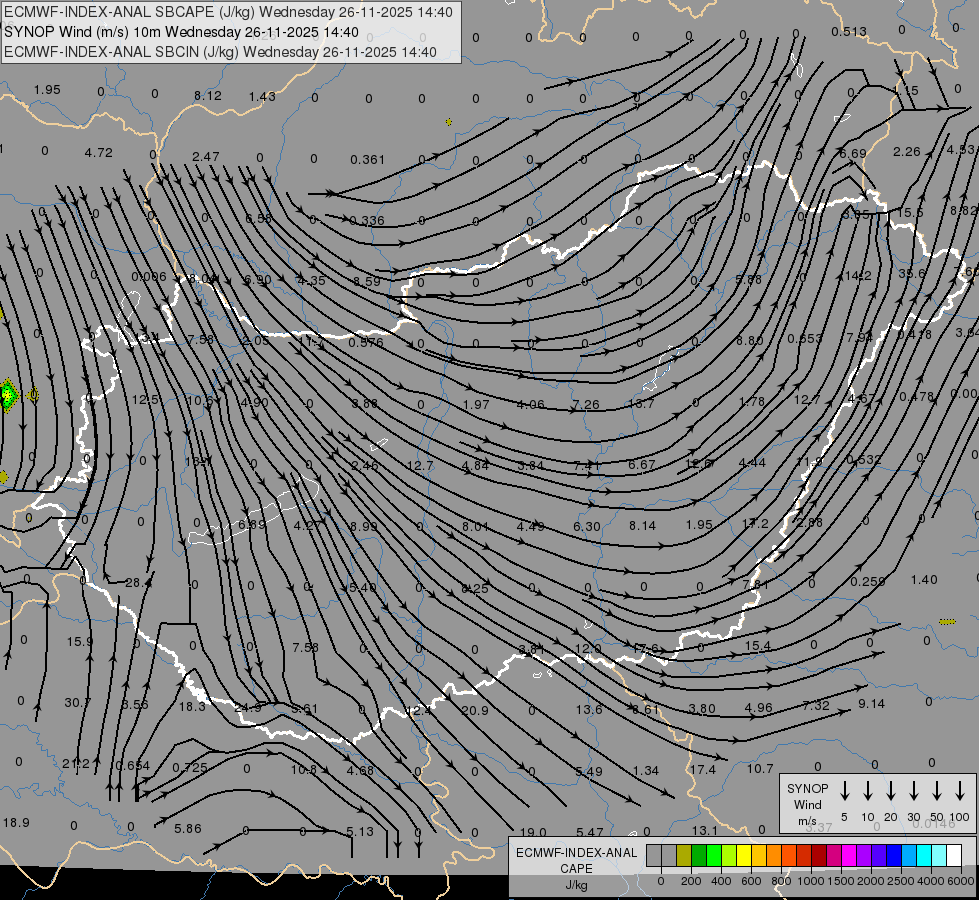Click the 200 tick label on the CAPE scale
The image size is (979, 900).
(x=691, y=881)
